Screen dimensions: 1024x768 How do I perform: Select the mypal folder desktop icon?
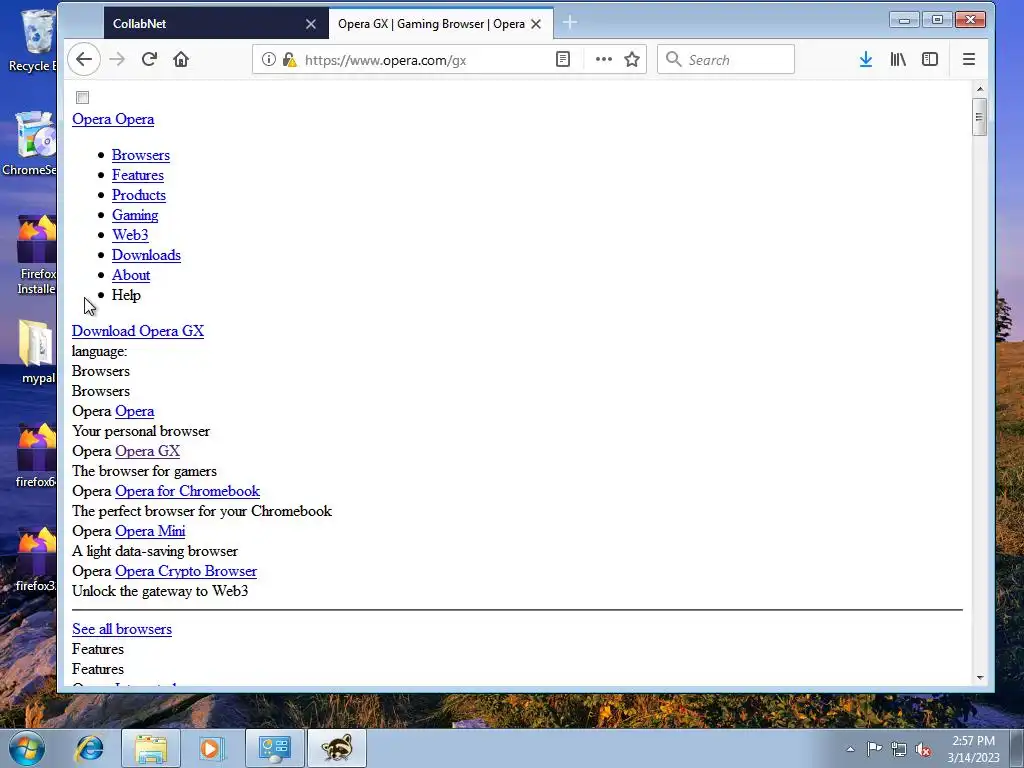(37, 352)
